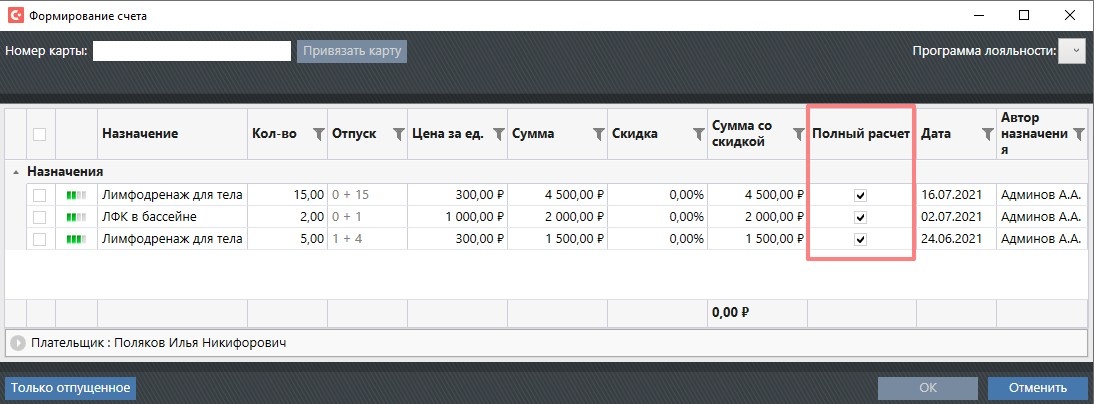This screenshot has height=404, width=1094.
Task: Click Привязать карту button
Action: pyautogui.click(x=352, y=51)
